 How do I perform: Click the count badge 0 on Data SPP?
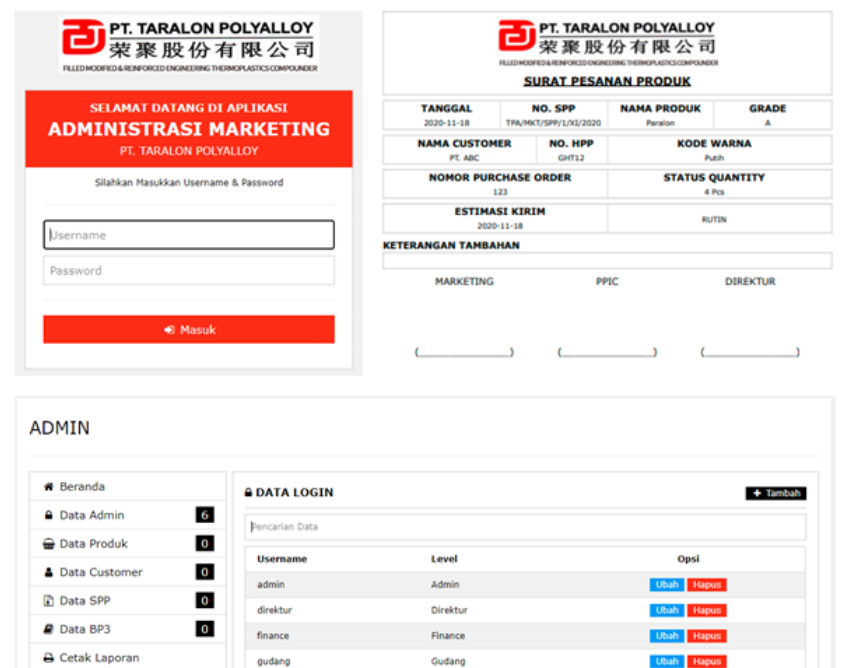tap(205, 600)
